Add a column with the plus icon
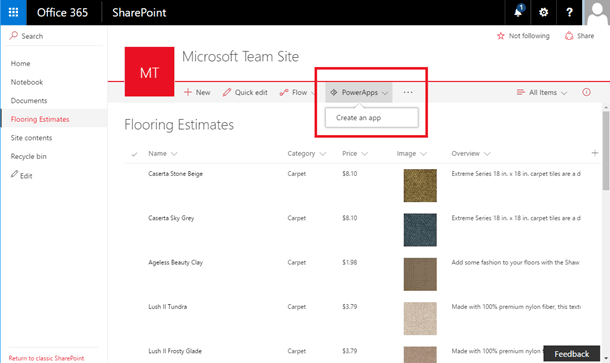The image size is (610, 363). point(595,153)
